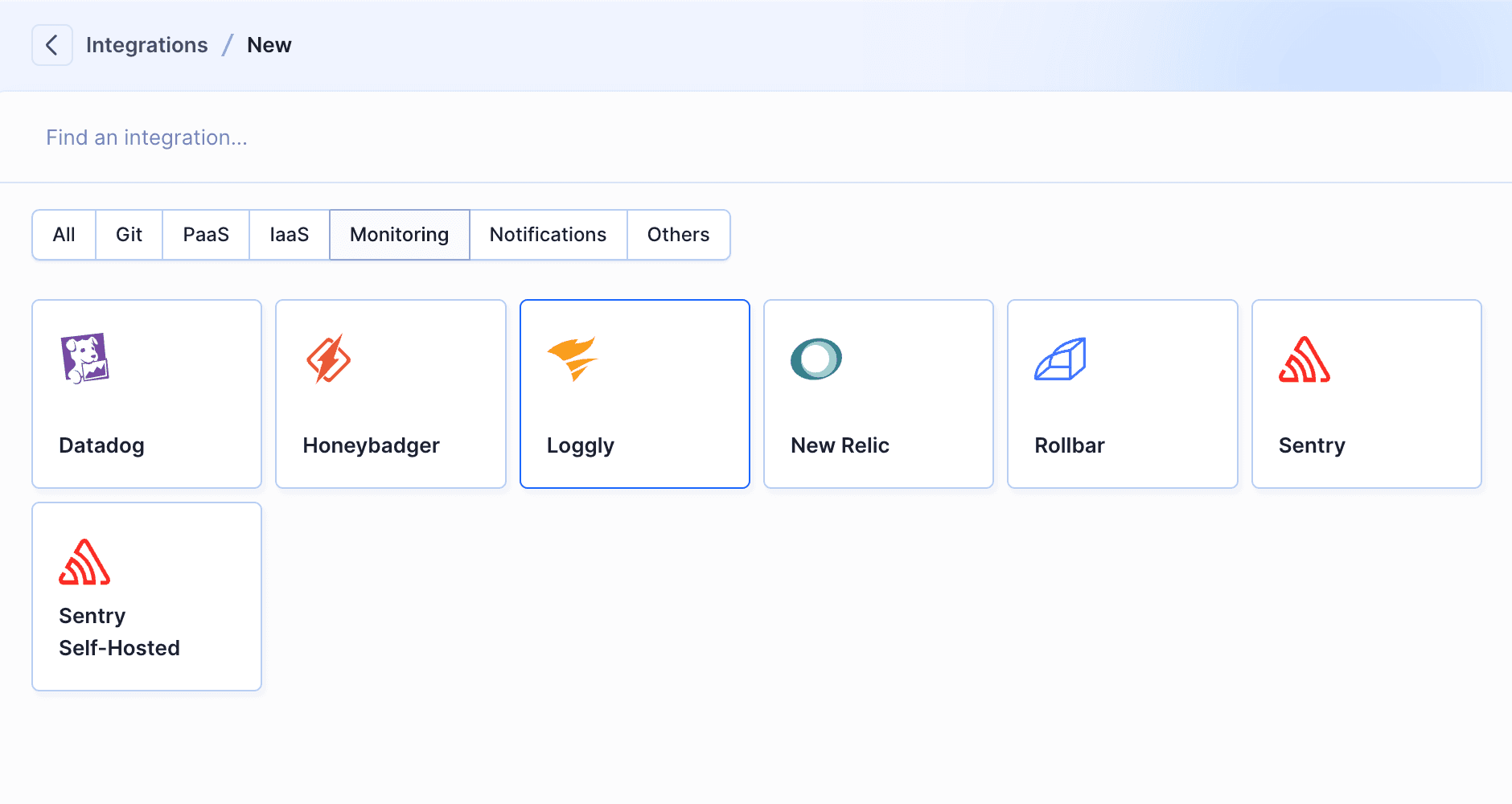Pick the New Relic integration name

point(840,445)
